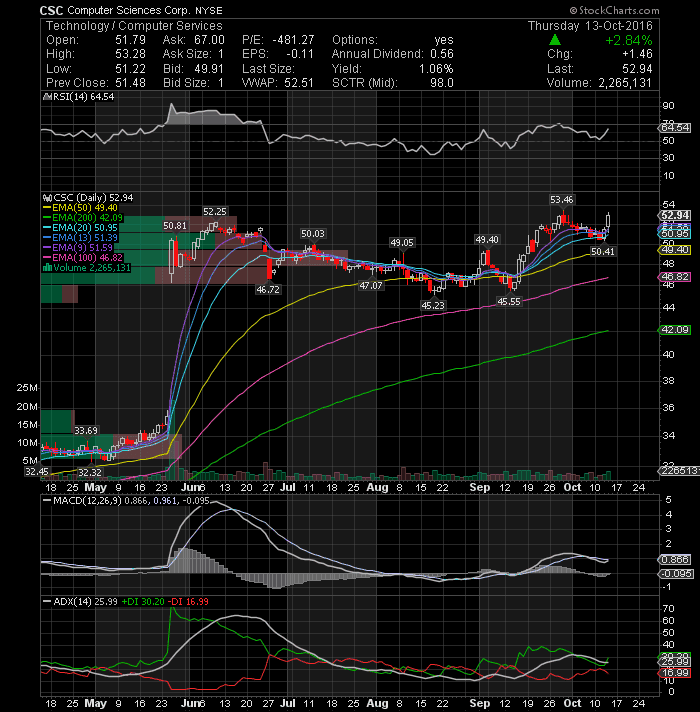Click the 42.09 green tag on price axis
700x712 pixels.
click(675, 330)
